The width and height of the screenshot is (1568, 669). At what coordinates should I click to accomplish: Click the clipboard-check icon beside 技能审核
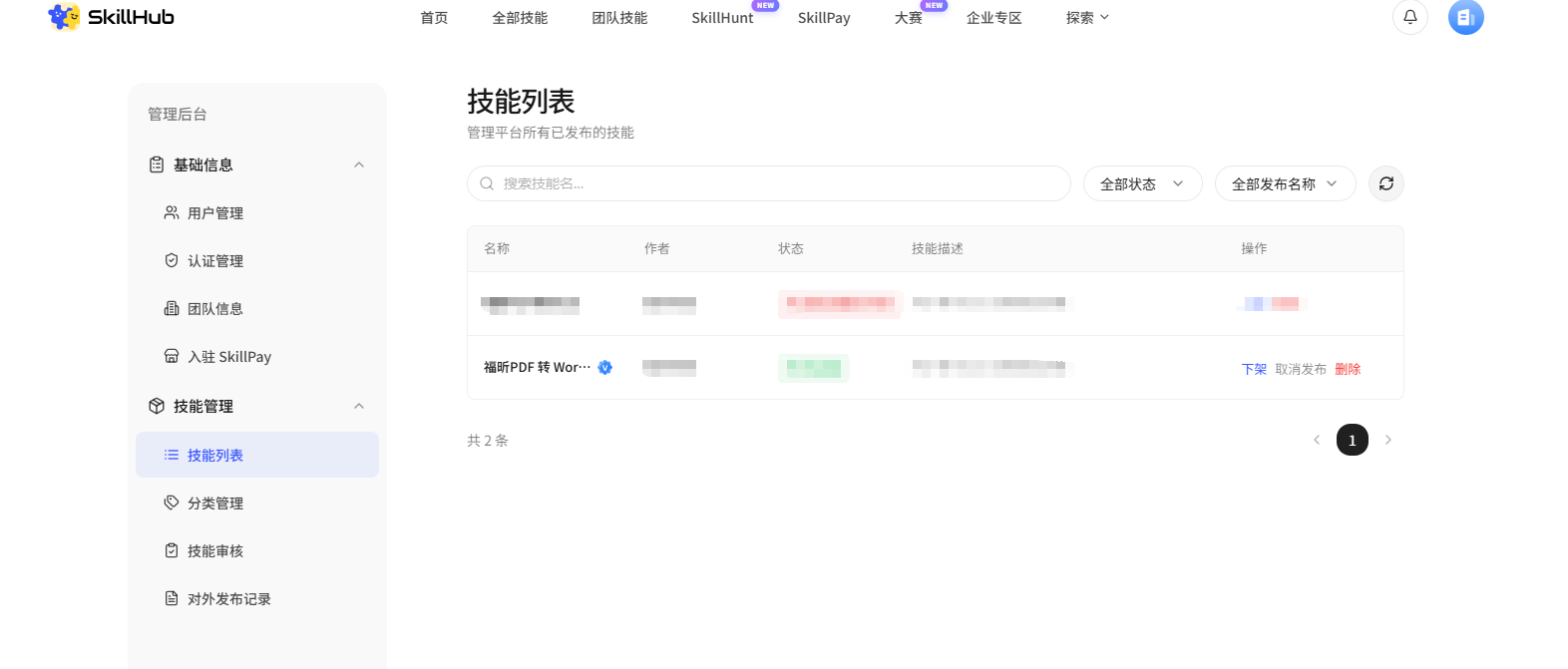[x=172, y=550]
